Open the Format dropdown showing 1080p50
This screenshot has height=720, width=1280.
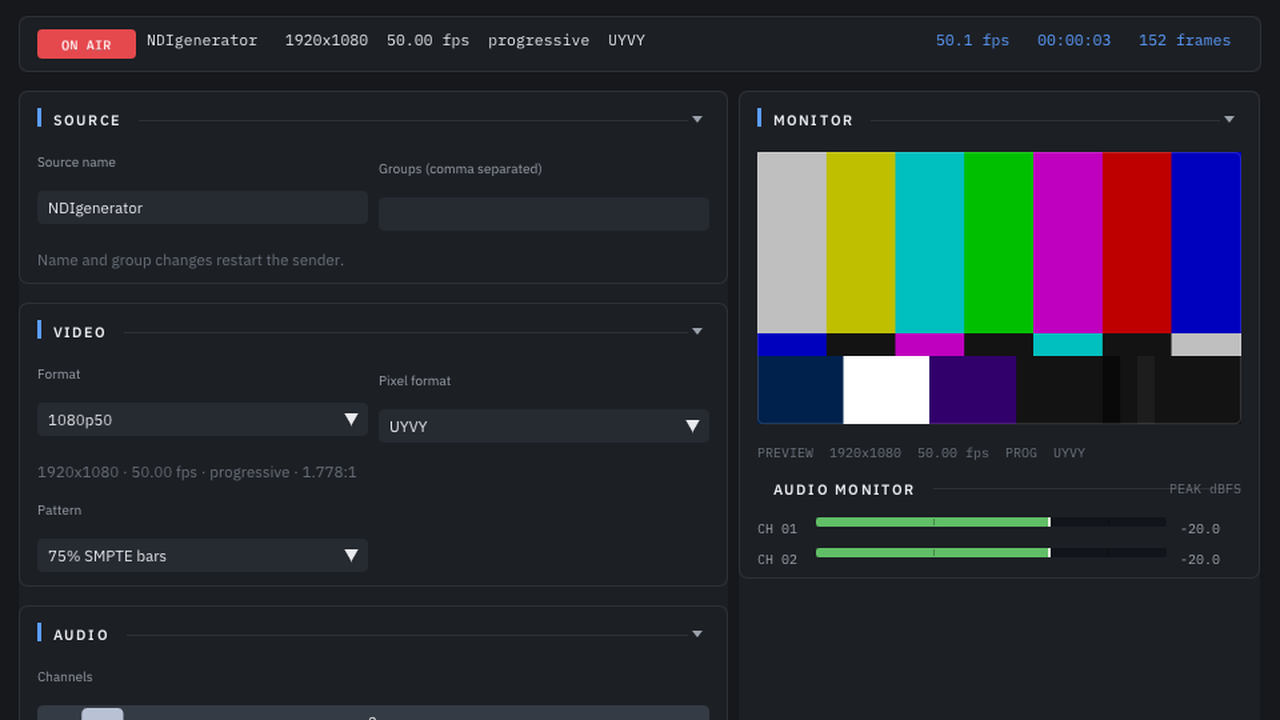(203, 420)
